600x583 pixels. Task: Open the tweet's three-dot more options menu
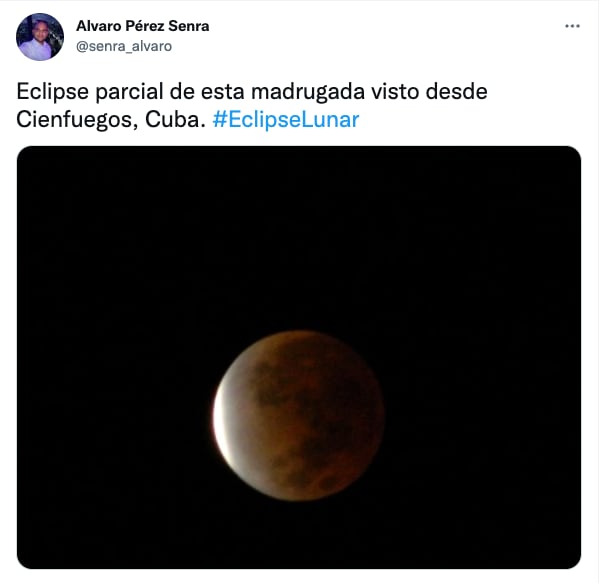pos(572,26)
